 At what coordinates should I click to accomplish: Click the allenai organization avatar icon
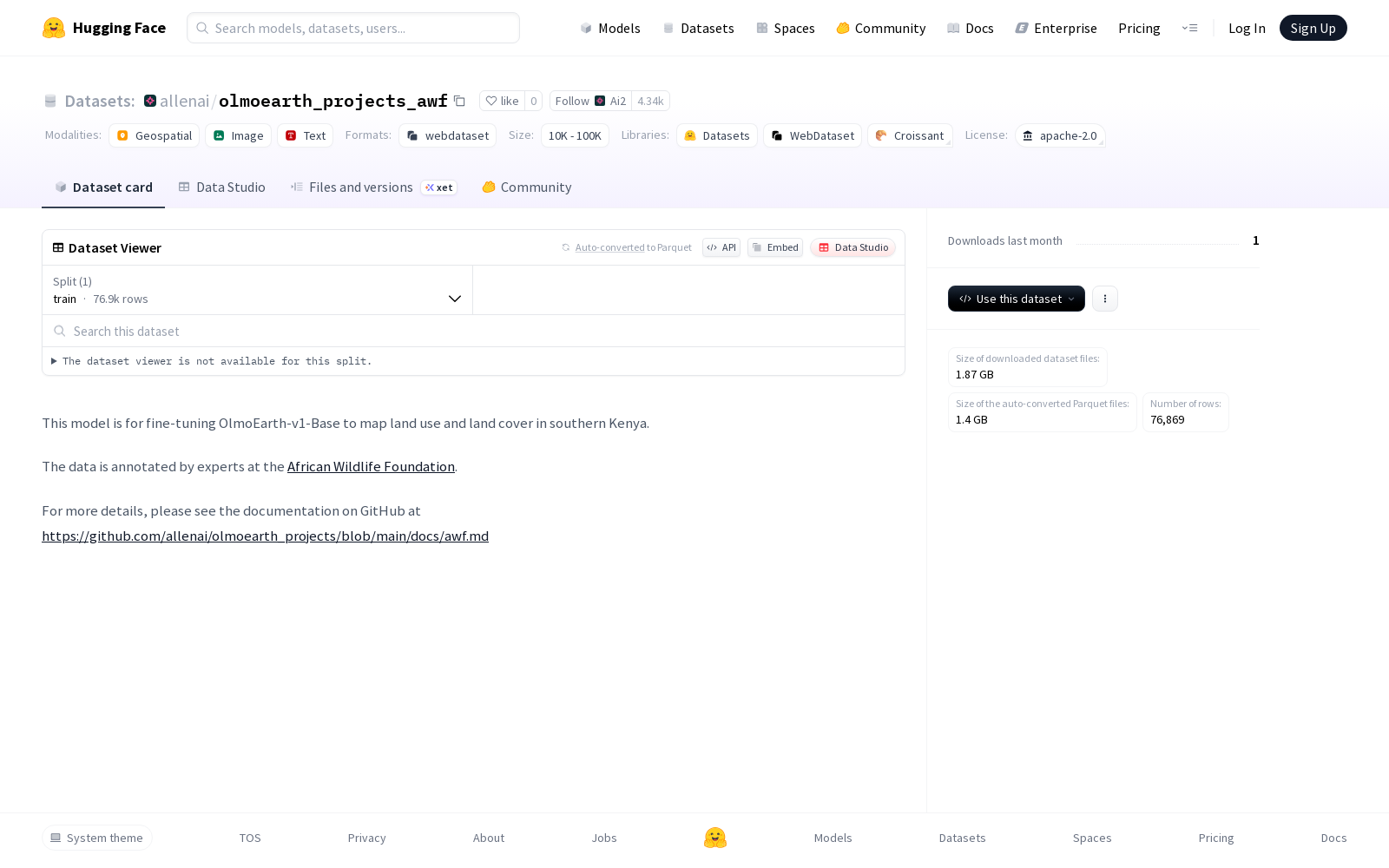click(x=150, y=101)
